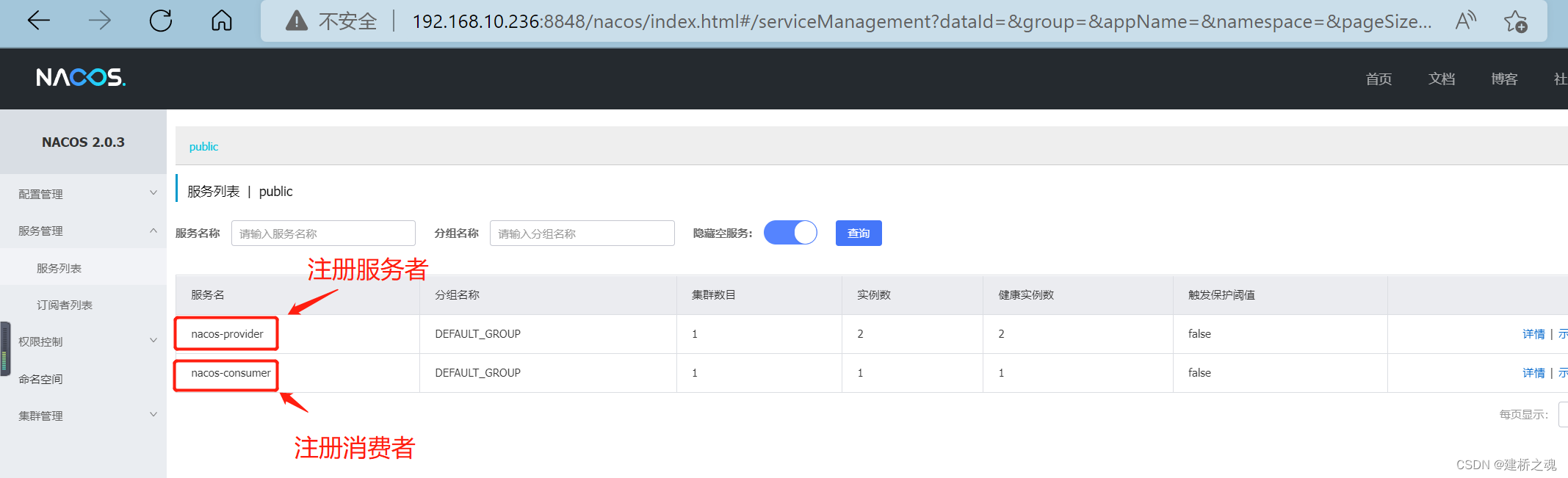
Task: Select the 服务列表 sidebar item
Action: click(59, 268)
